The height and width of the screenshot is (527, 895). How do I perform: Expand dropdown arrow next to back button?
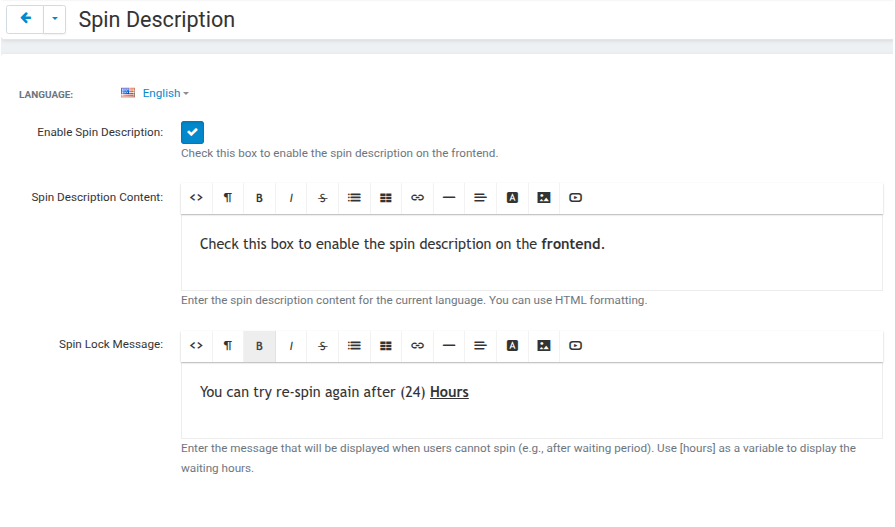pos(55,19)
